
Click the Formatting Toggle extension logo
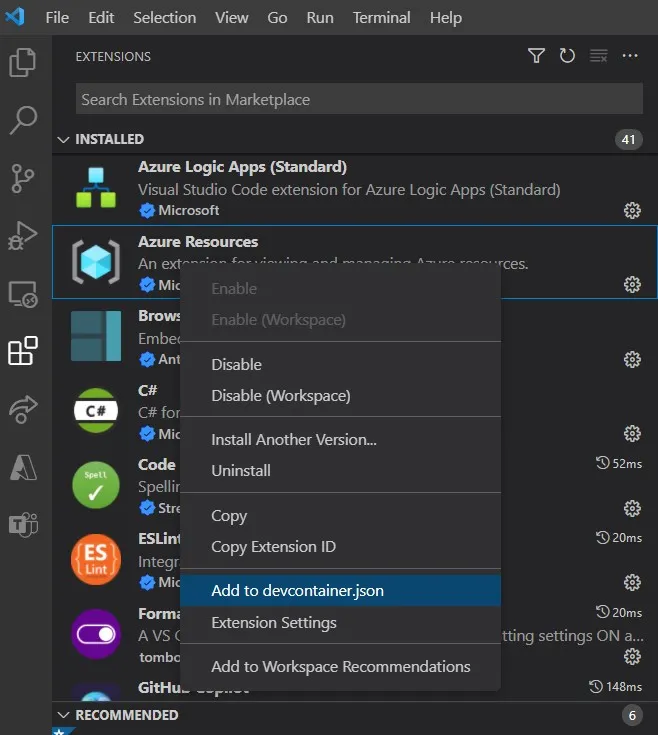pyautogui.click(x=96, y=634)
